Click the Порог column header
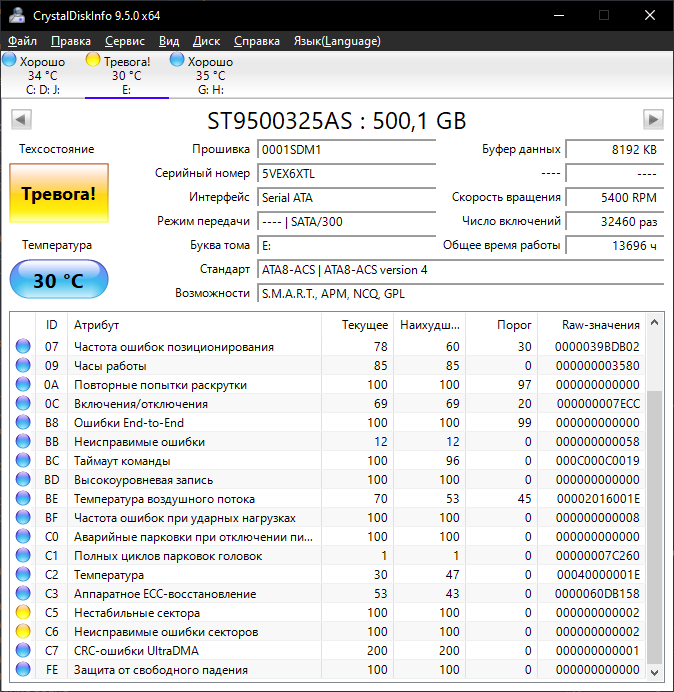The image size is (674, 692). pos(501,325)
